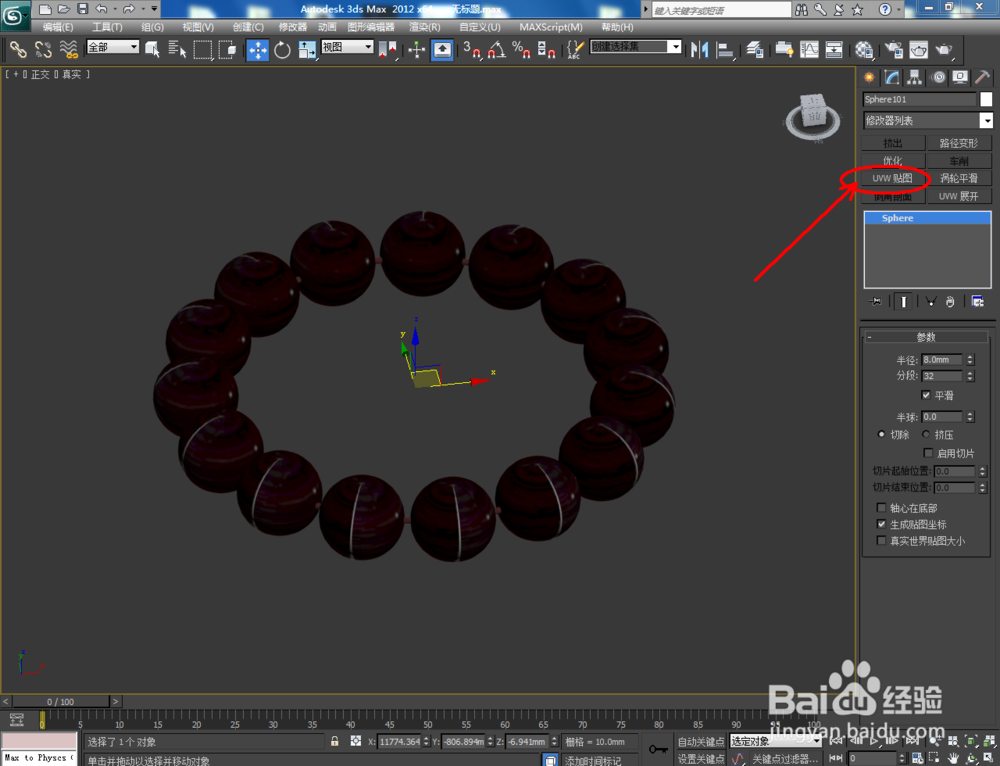Viewport: 1000px width, 766px height.
Task: Click the Render Setup icon
Action: (x=892, y=48)
